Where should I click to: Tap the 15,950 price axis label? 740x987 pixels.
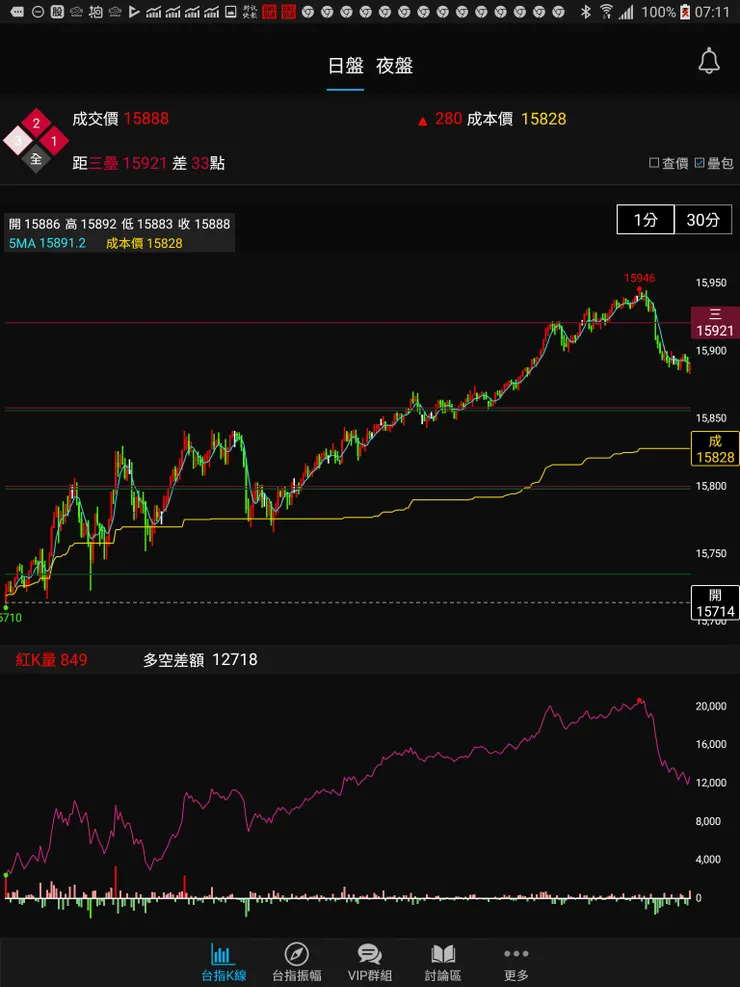(x=711, y=283)
